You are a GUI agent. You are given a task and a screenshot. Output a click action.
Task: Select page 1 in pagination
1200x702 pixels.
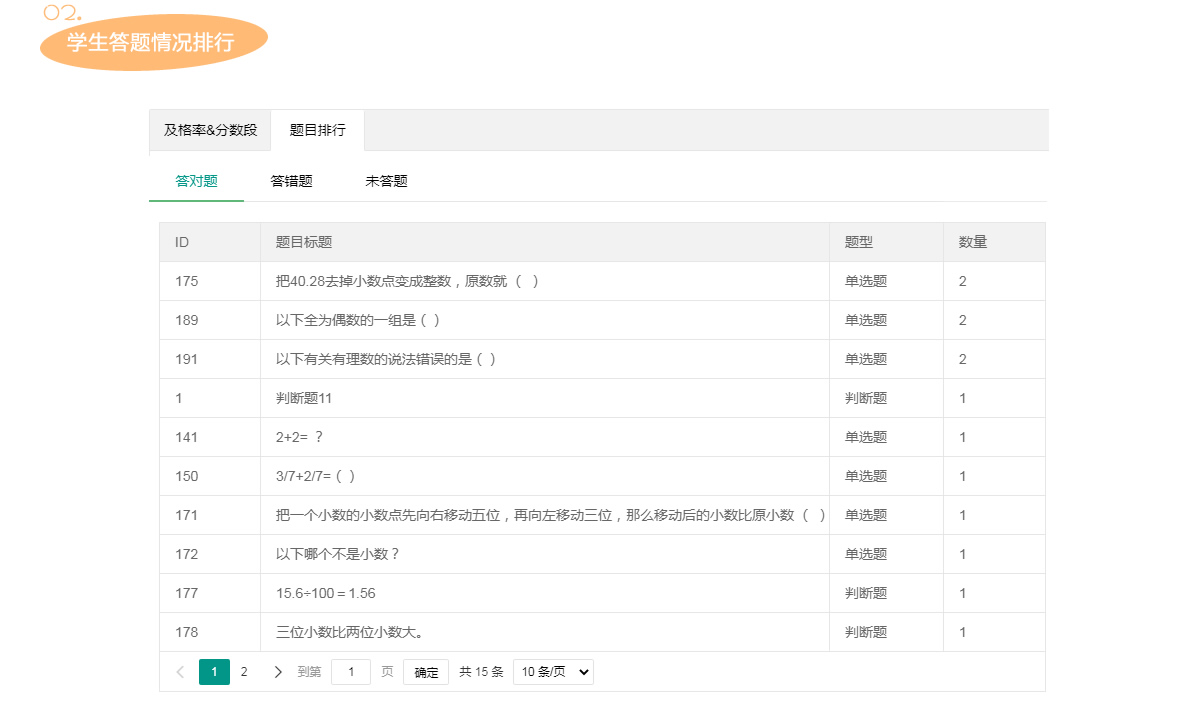pyautogui.click(x=214, y=672)
